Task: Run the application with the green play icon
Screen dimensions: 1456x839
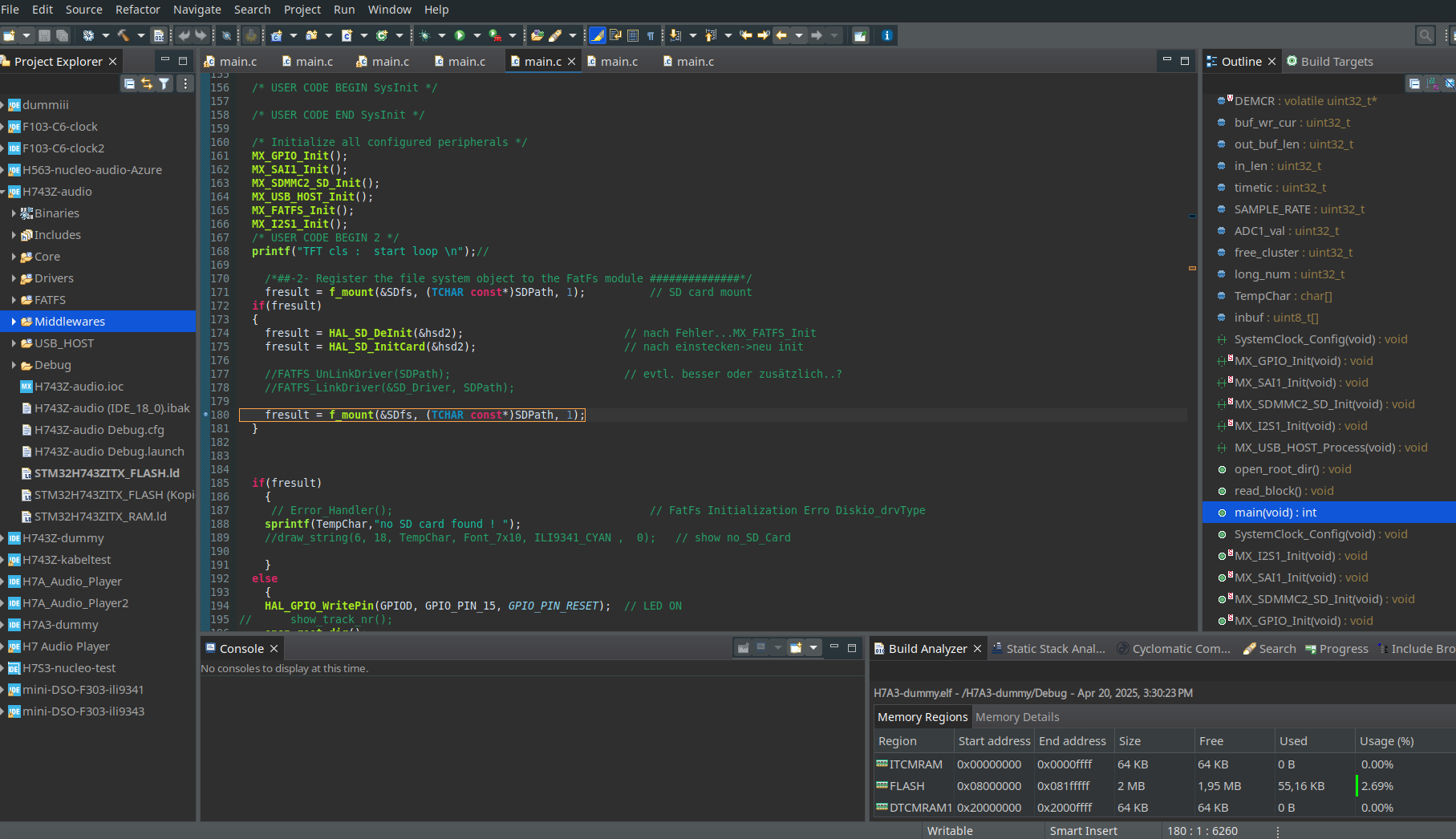Action: [460, 35]
